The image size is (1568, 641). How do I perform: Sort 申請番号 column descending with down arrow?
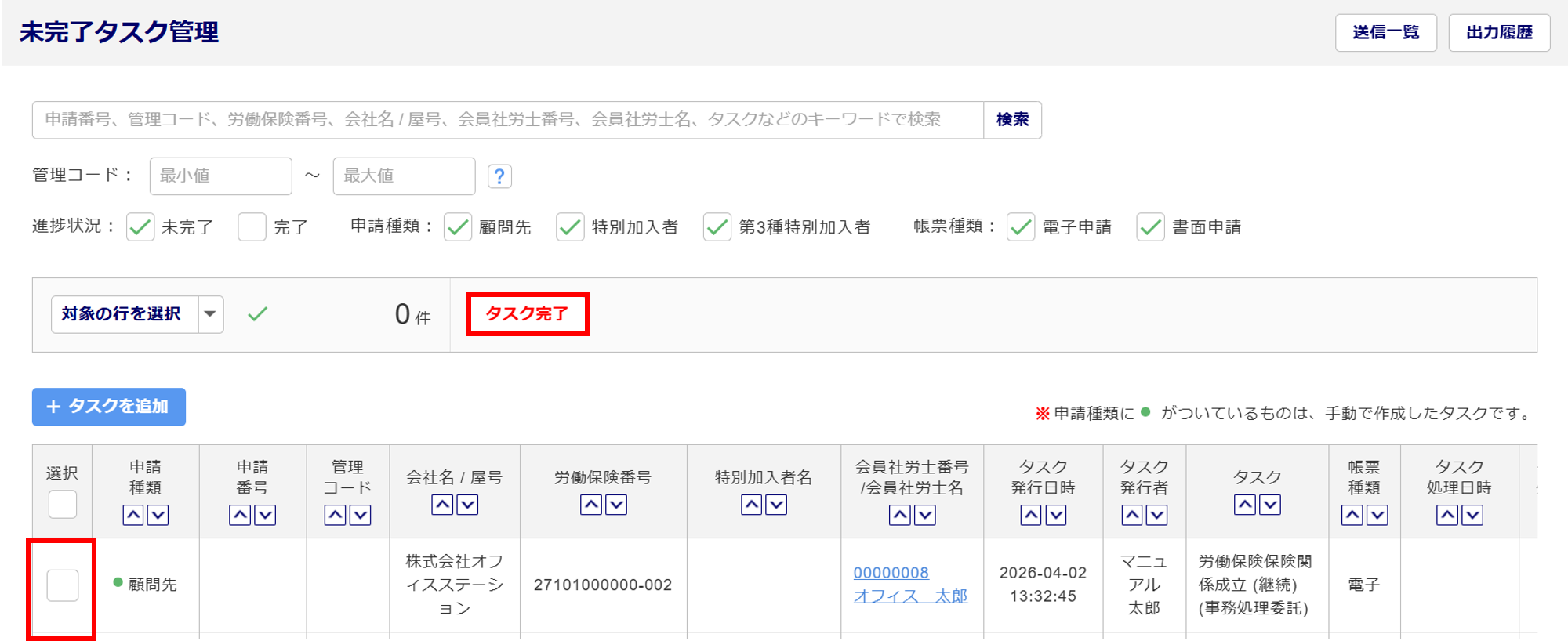265,515
